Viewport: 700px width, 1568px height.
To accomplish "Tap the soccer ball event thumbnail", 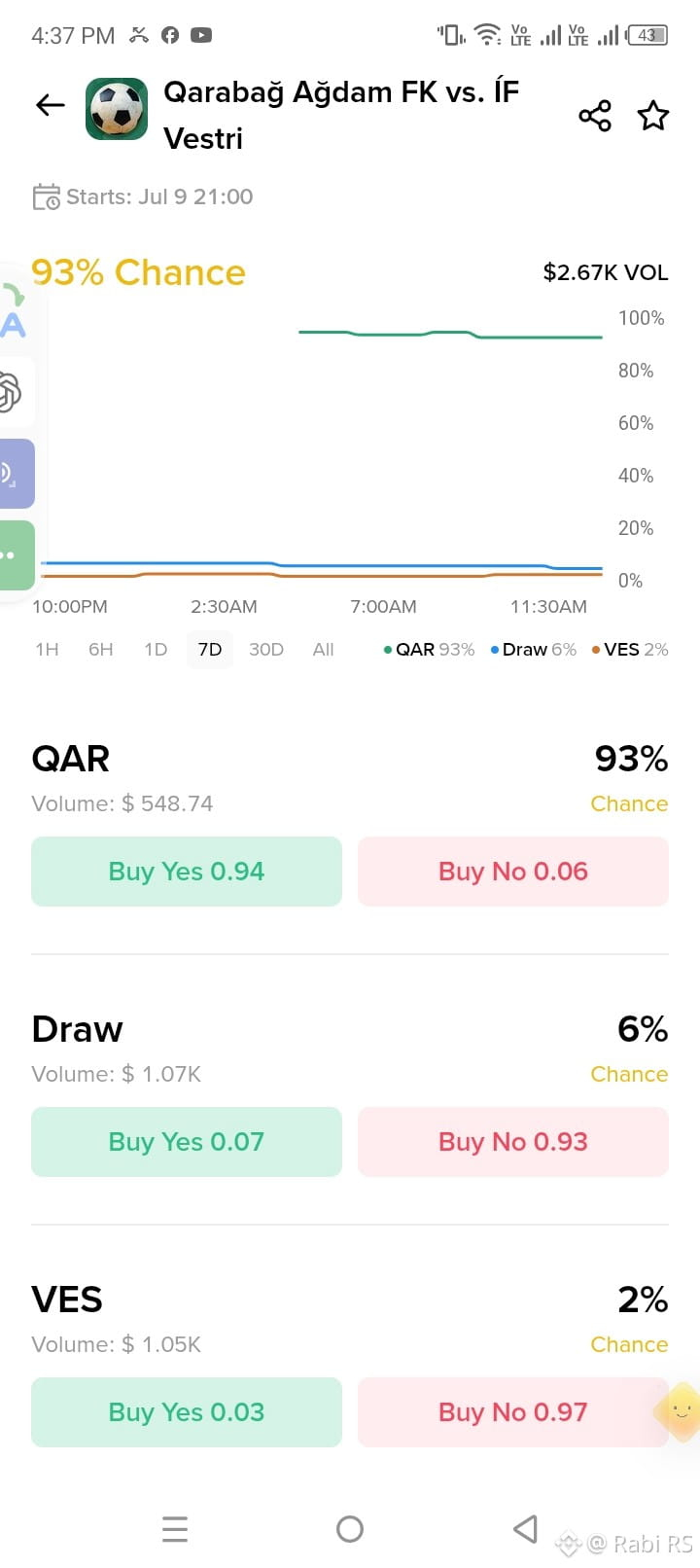I will pyautogui.click(x=117, y=109).
